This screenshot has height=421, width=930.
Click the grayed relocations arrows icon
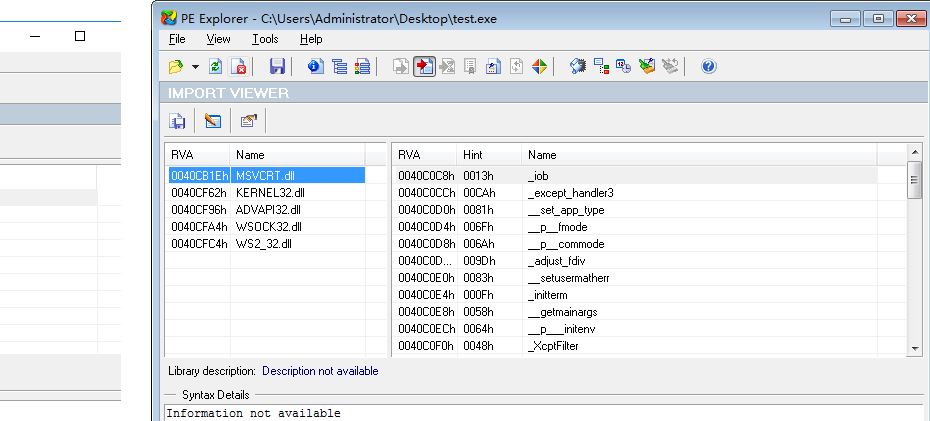(x=517, y=66)
